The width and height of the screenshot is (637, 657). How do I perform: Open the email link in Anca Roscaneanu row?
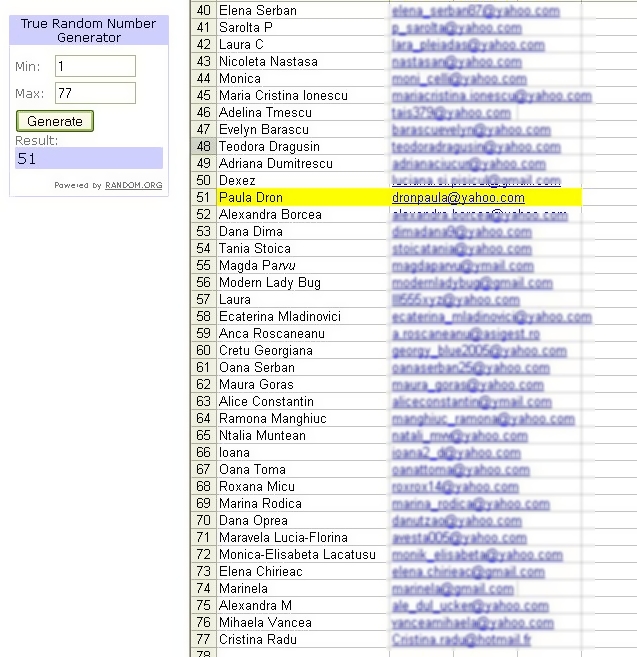pyautogui.click(x=466, y=334)
